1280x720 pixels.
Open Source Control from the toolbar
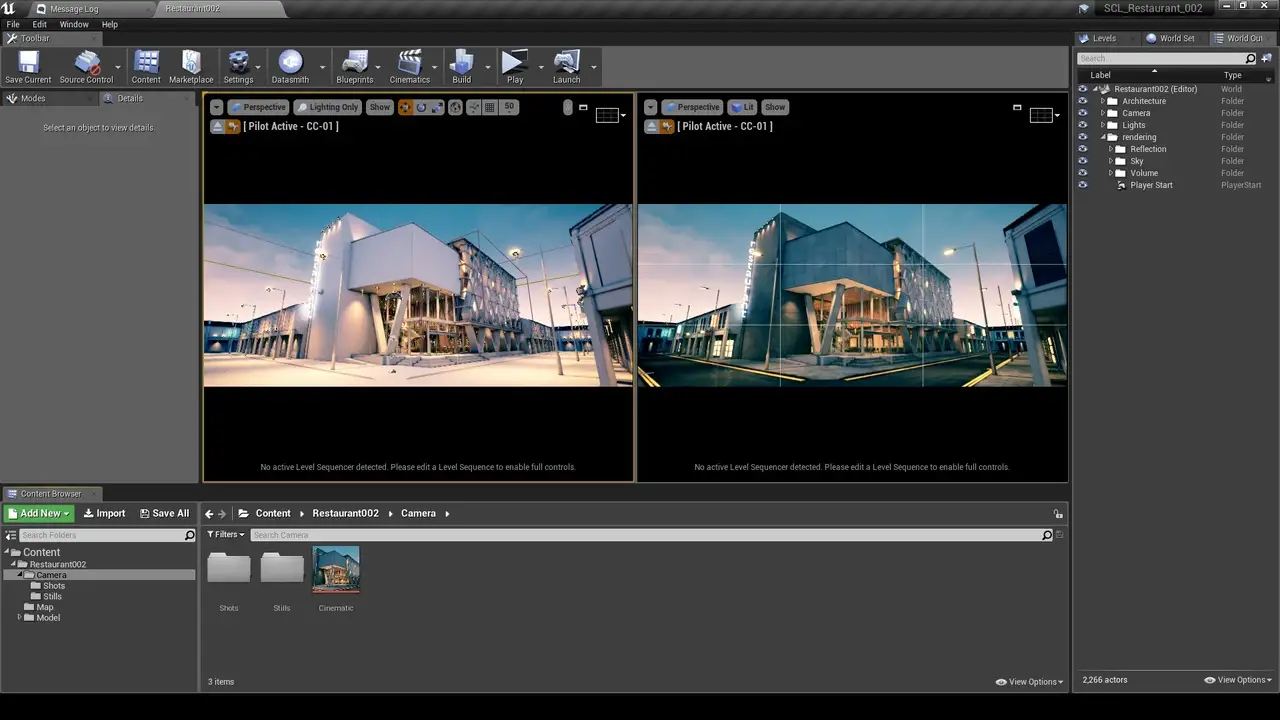point(86,64)
